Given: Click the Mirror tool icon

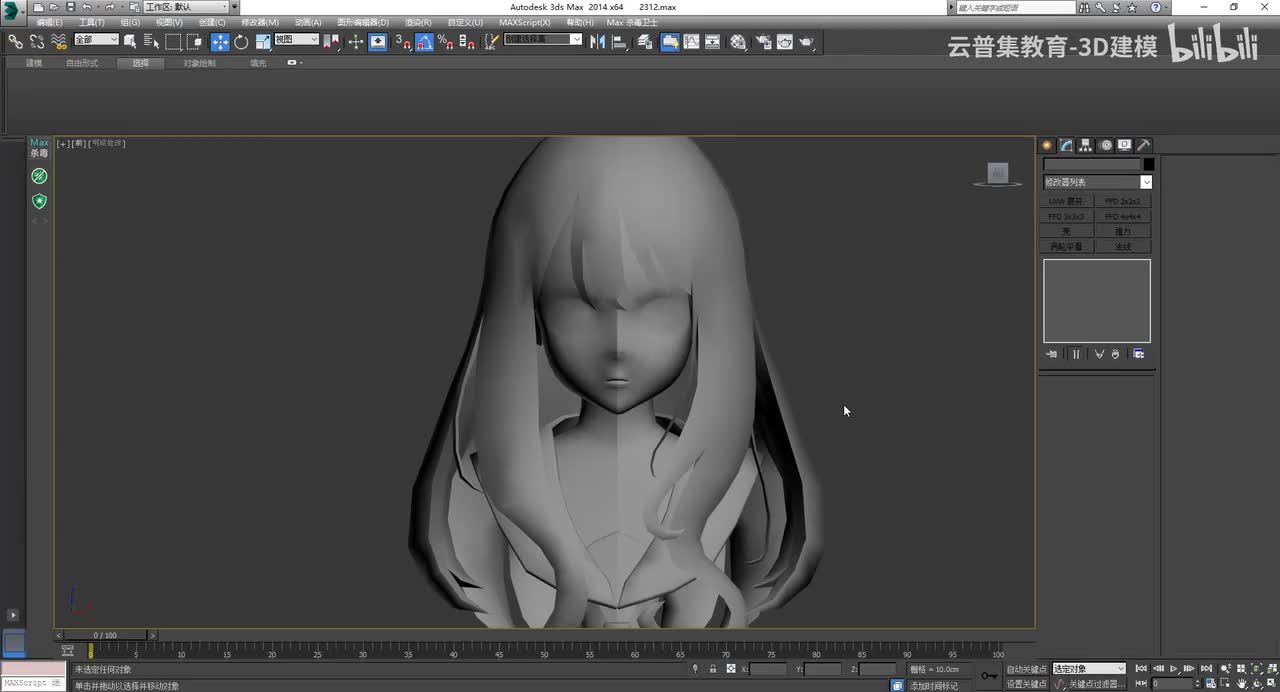Looking at the screenshot, I should (x=598, y=42).
